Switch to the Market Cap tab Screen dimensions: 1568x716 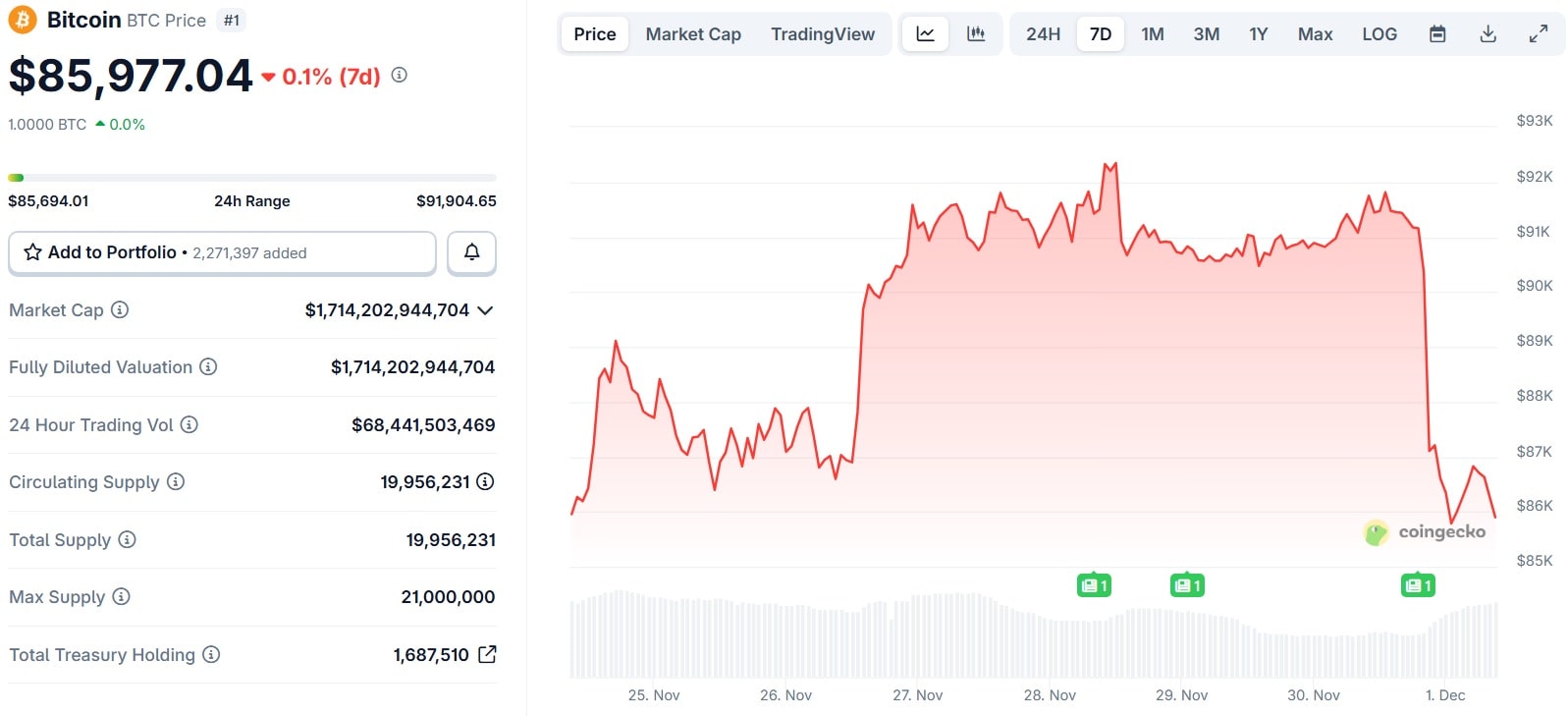click(693, 34)
